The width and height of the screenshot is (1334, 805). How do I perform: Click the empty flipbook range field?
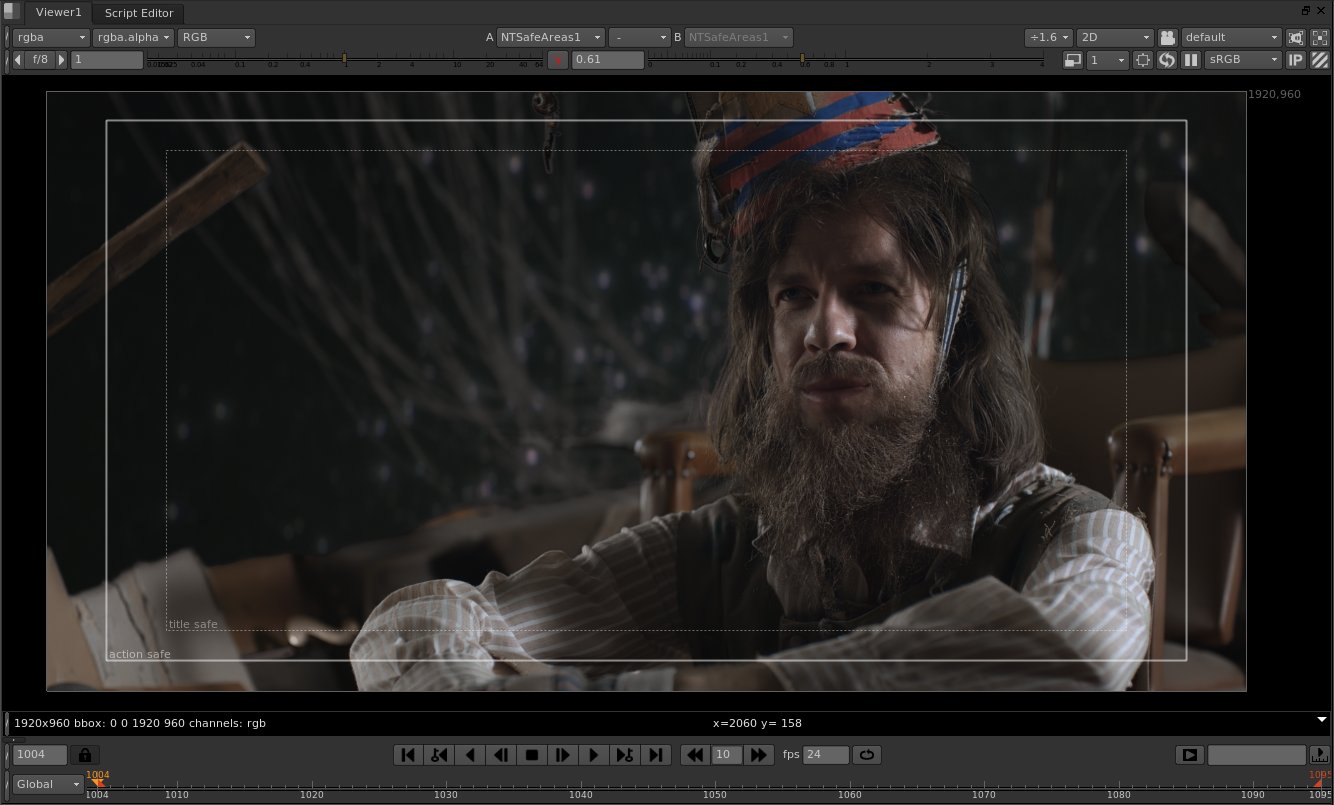[1256, 755]
